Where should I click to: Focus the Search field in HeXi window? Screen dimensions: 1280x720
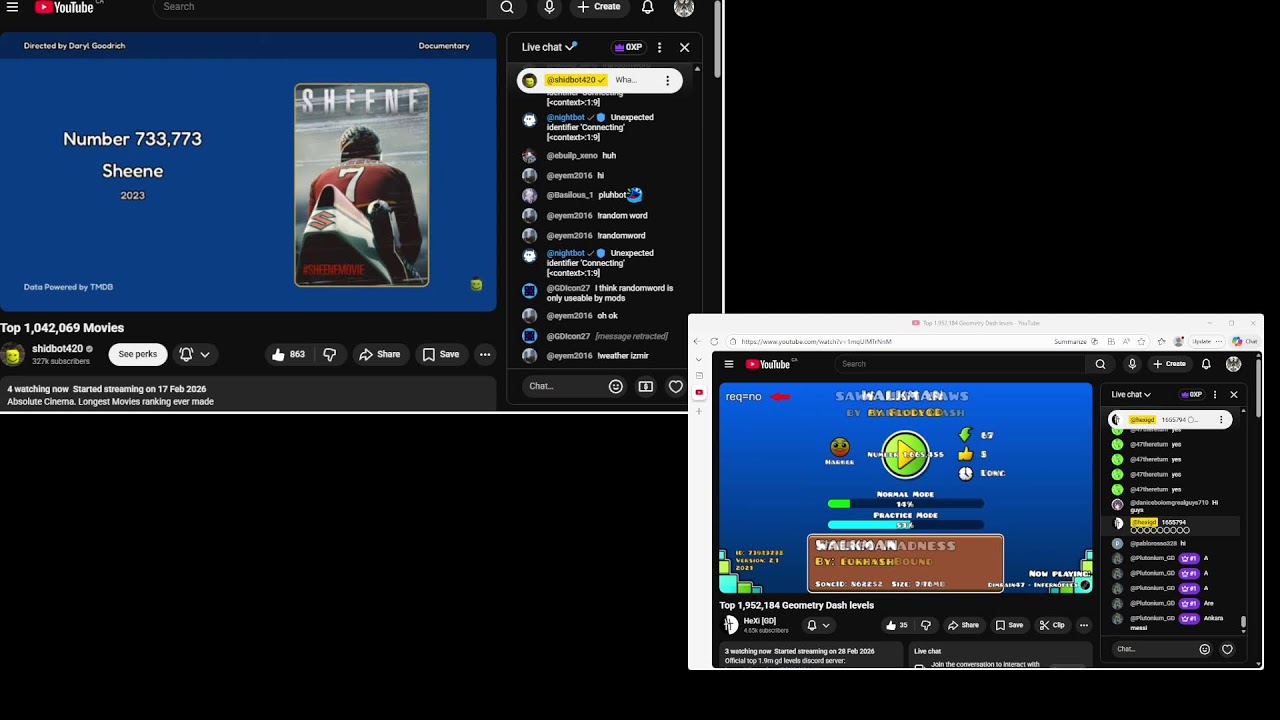[x=960, y=364]
